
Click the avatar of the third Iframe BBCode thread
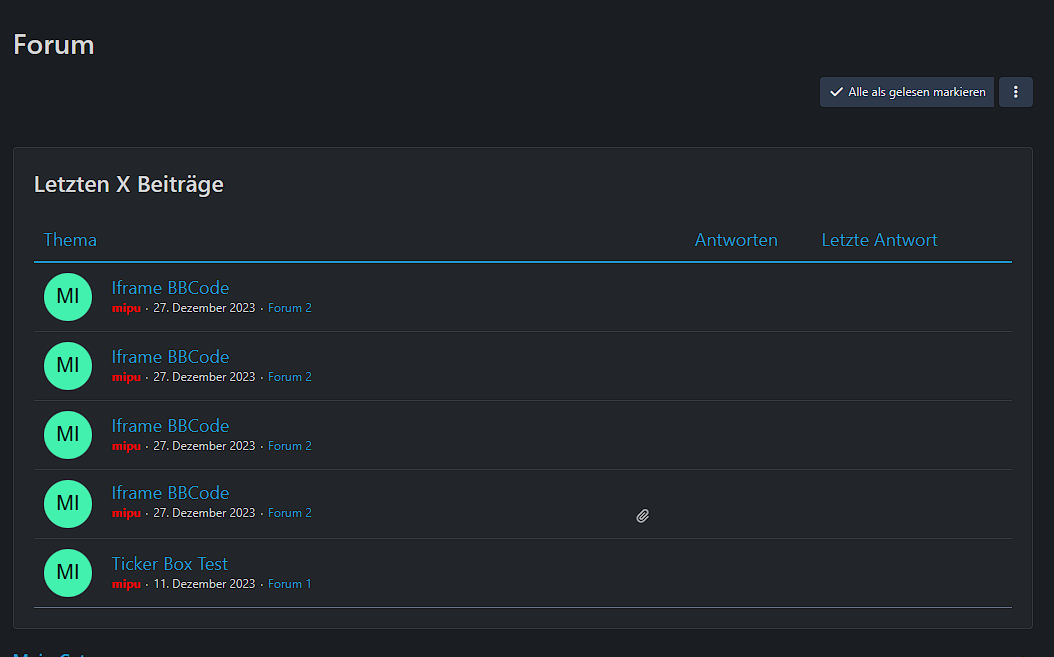coord(68,435)
